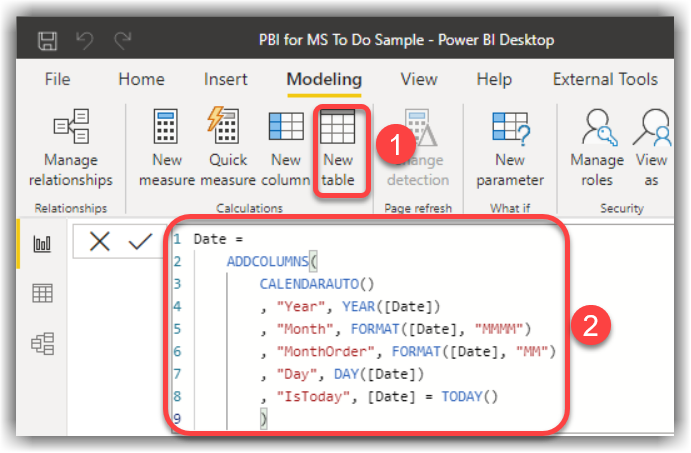Click TODAY() function on line 8

pos(470,397)
